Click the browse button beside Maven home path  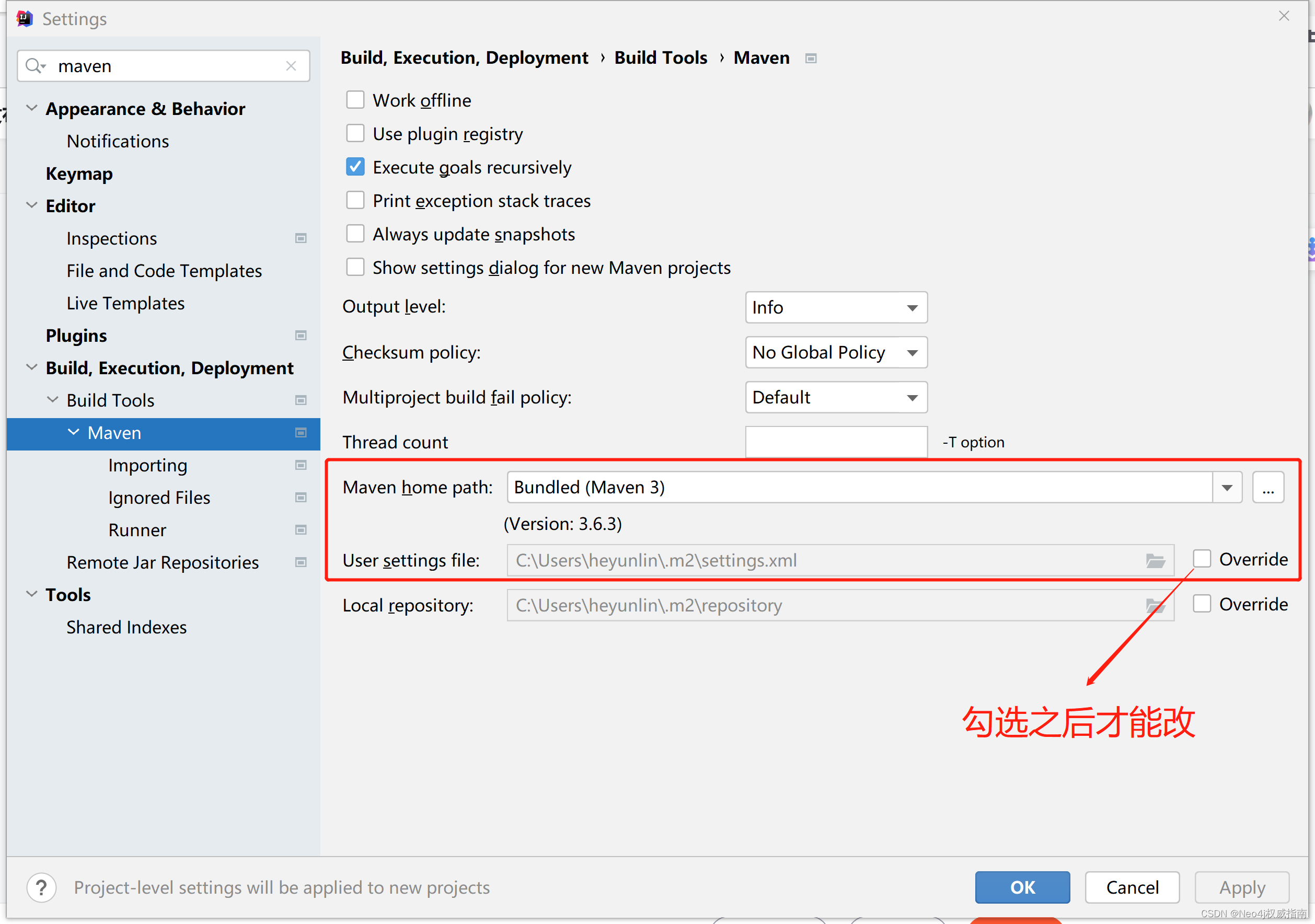click(x=1268, y=488)
